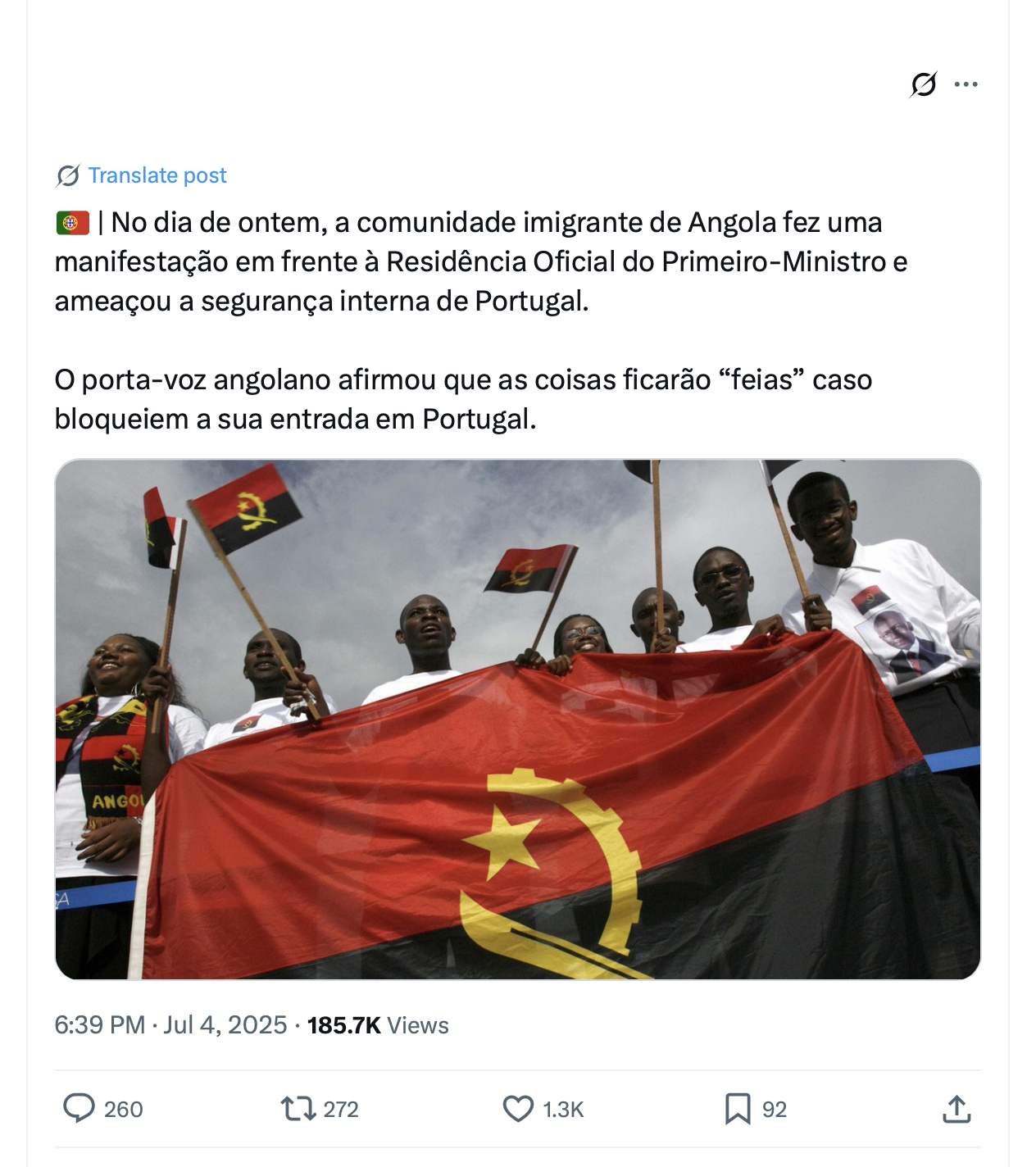Click the man's portrait printed on white shirt
The height and width of the screenshot is (1167, 1036).
900,645
